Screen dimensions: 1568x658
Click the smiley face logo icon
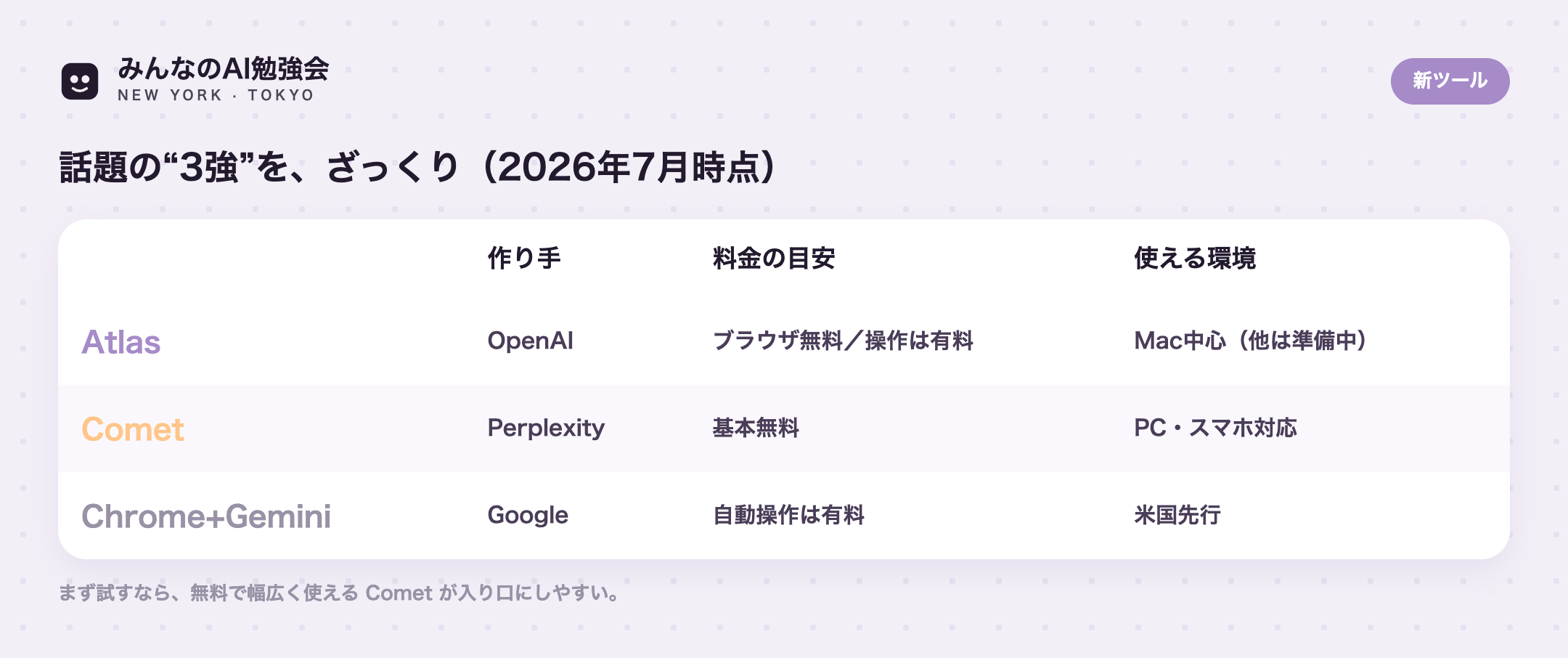click(x=80, y=81)
